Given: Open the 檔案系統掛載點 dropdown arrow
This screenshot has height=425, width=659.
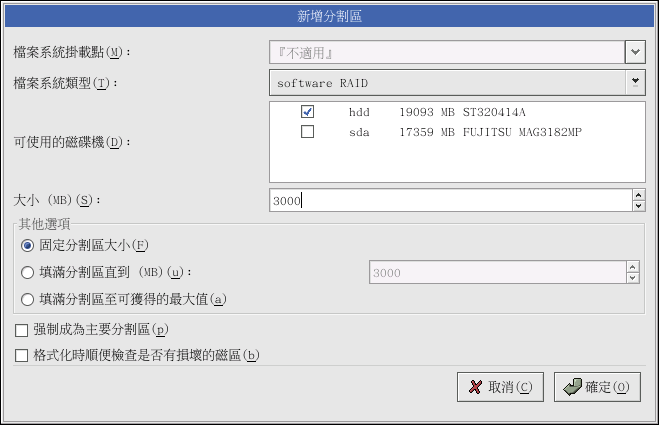Looking at the screenshot, I should 635,51.
